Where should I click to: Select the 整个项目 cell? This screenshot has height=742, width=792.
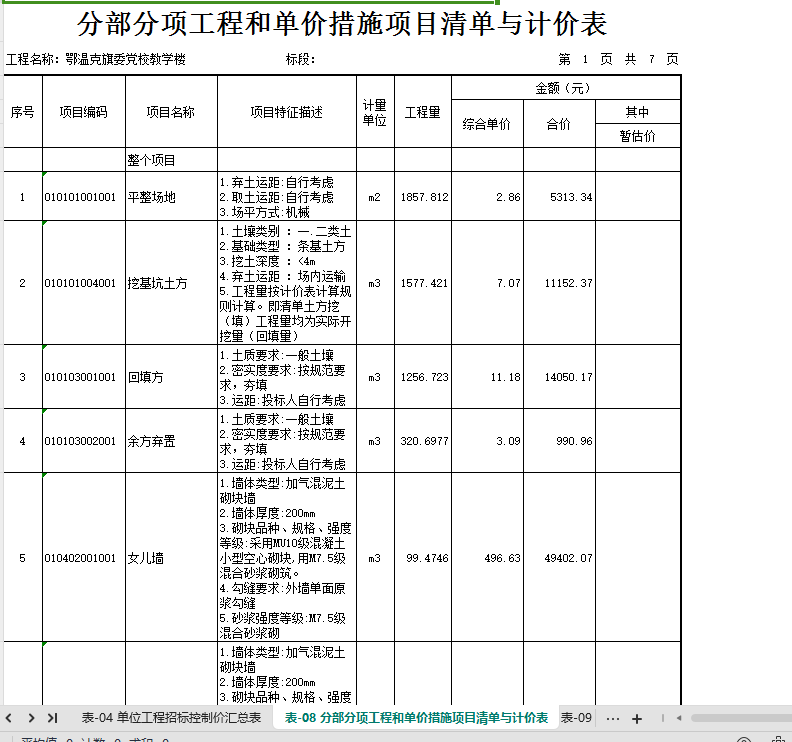[x=171, y=160]
